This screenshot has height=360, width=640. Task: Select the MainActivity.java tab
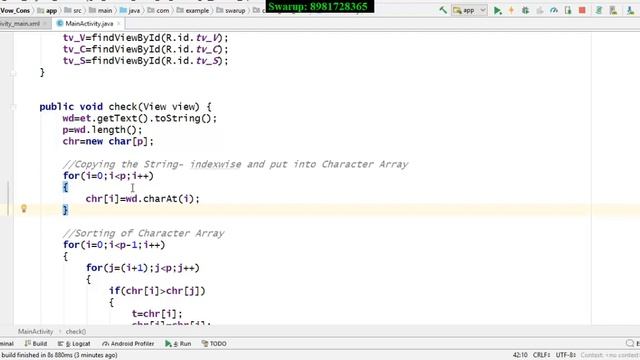(89, 24)
